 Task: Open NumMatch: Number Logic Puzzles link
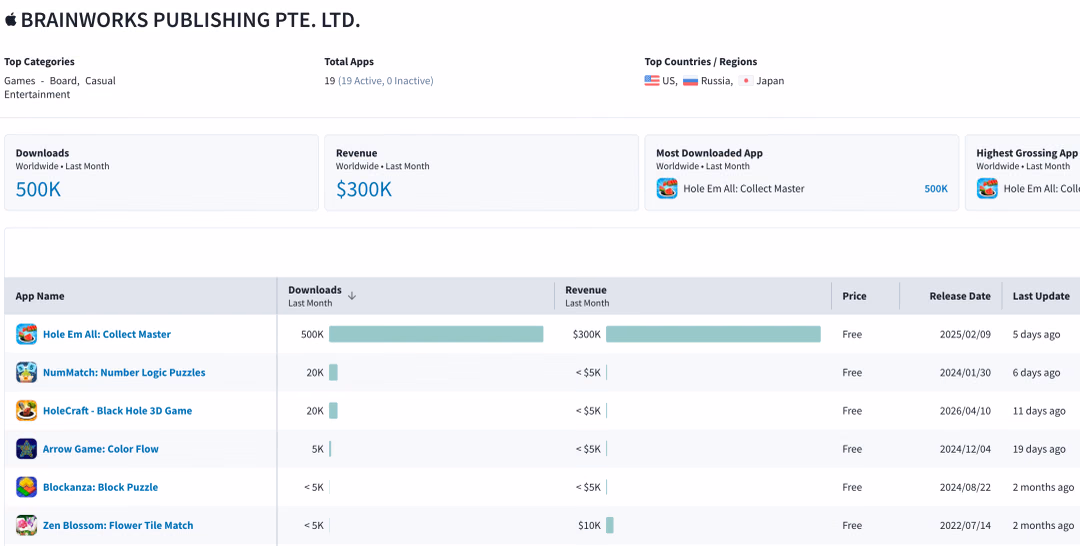[x=124, y=372]
